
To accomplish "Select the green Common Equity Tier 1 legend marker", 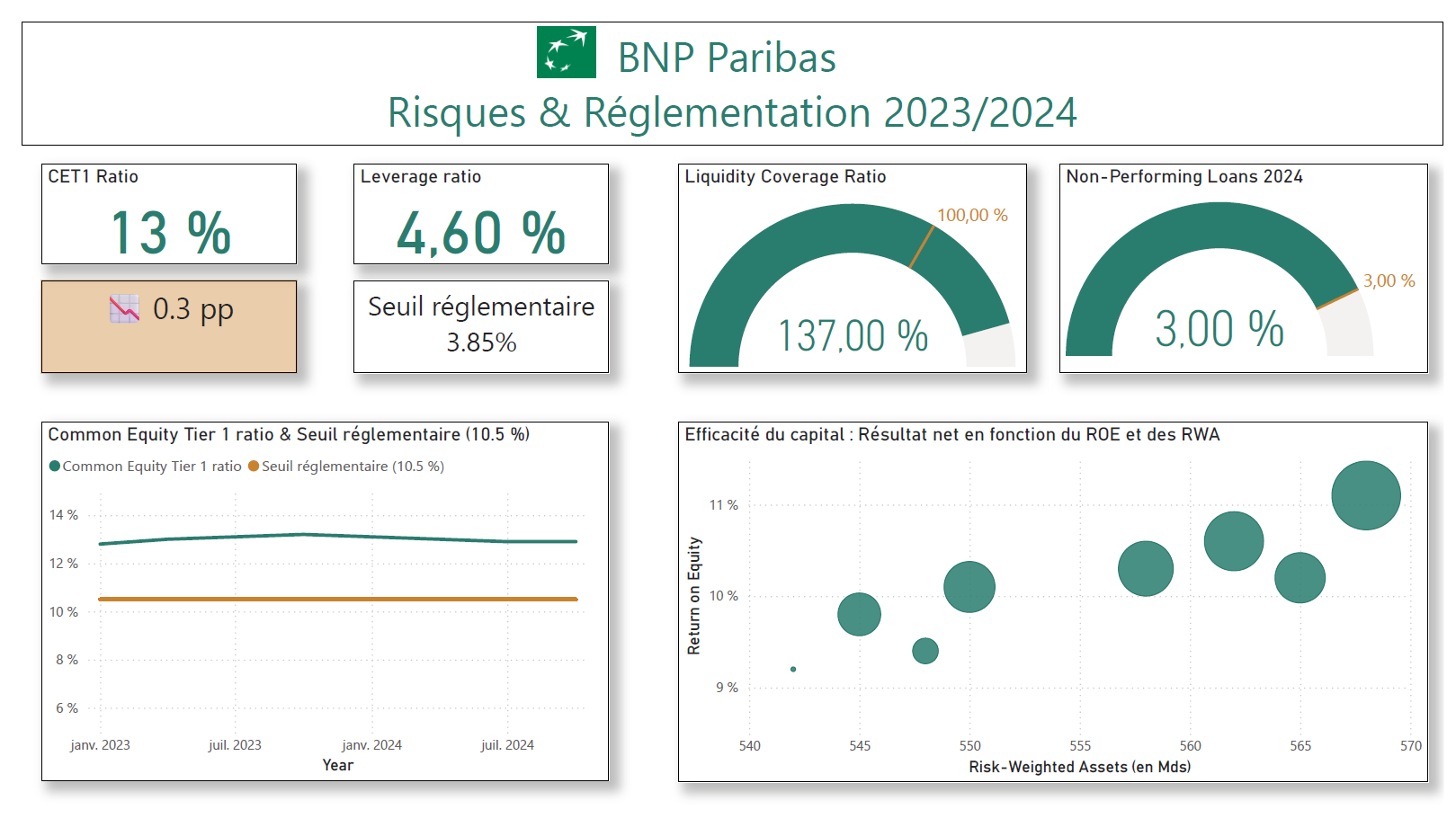I will pyautogui.click(x=55, y=466).
